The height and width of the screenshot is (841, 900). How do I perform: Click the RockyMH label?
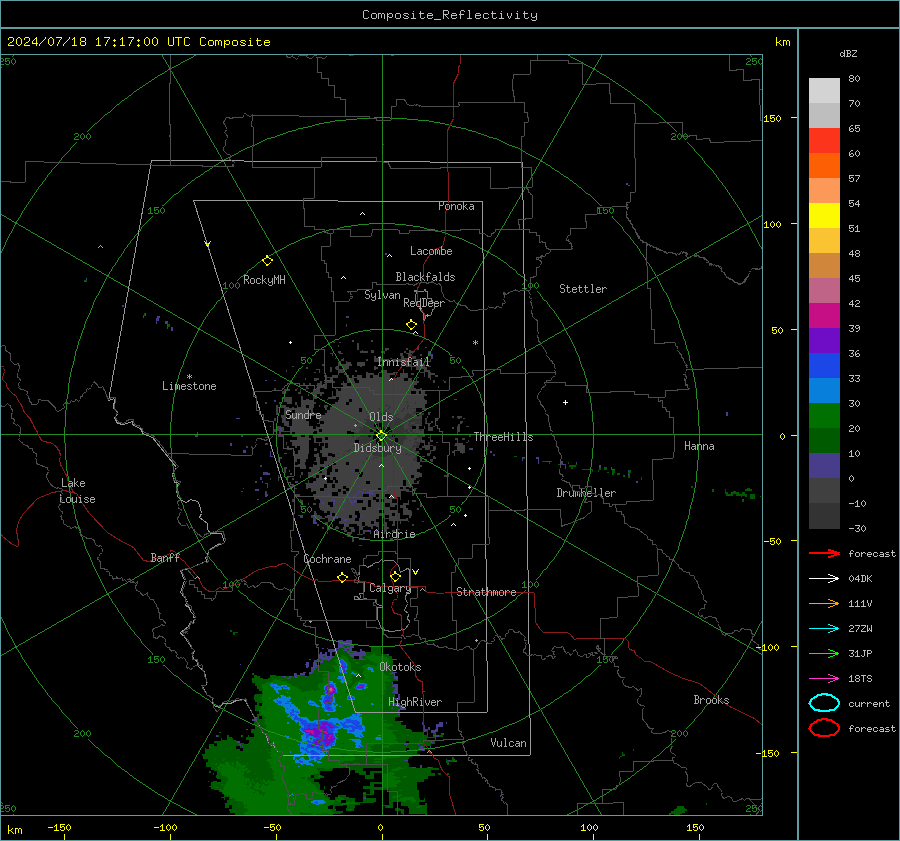(264, 280)
